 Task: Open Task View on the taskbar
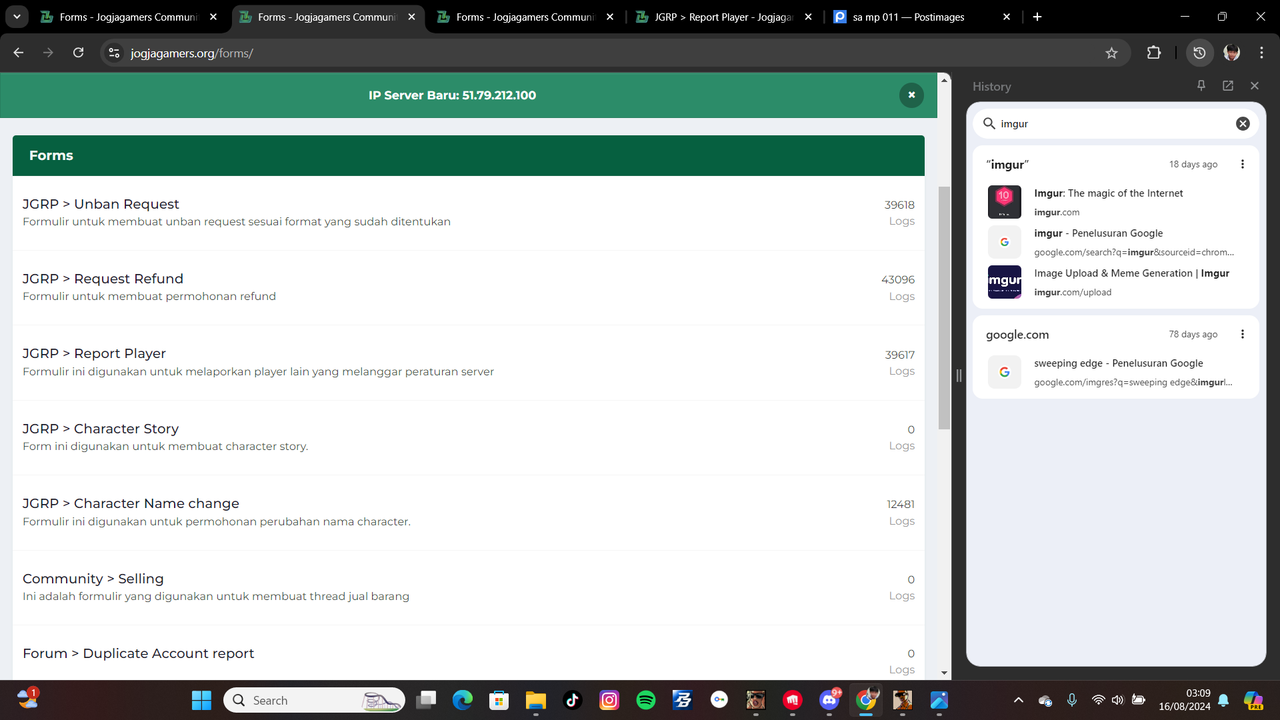pos(426,700)
